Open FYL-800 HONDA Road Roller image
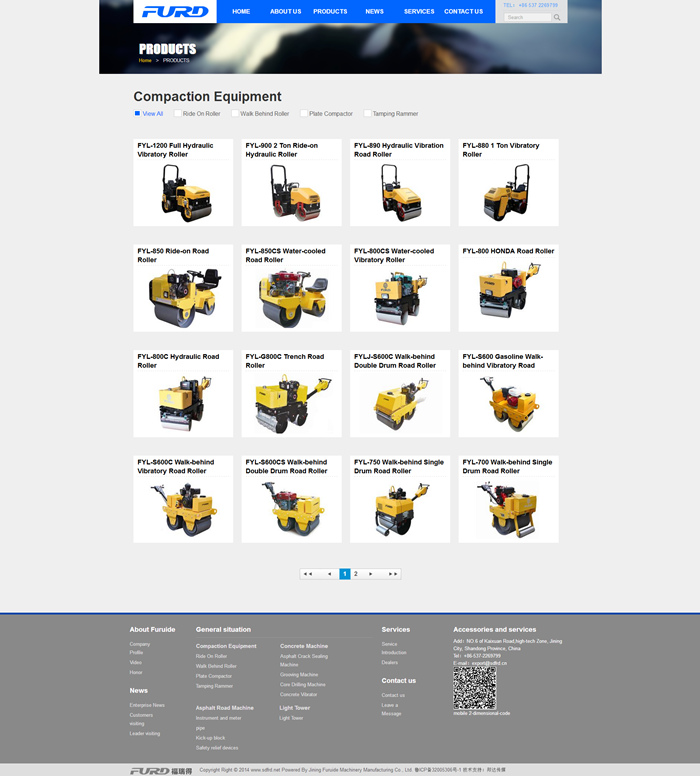 (x=508, y=290)
